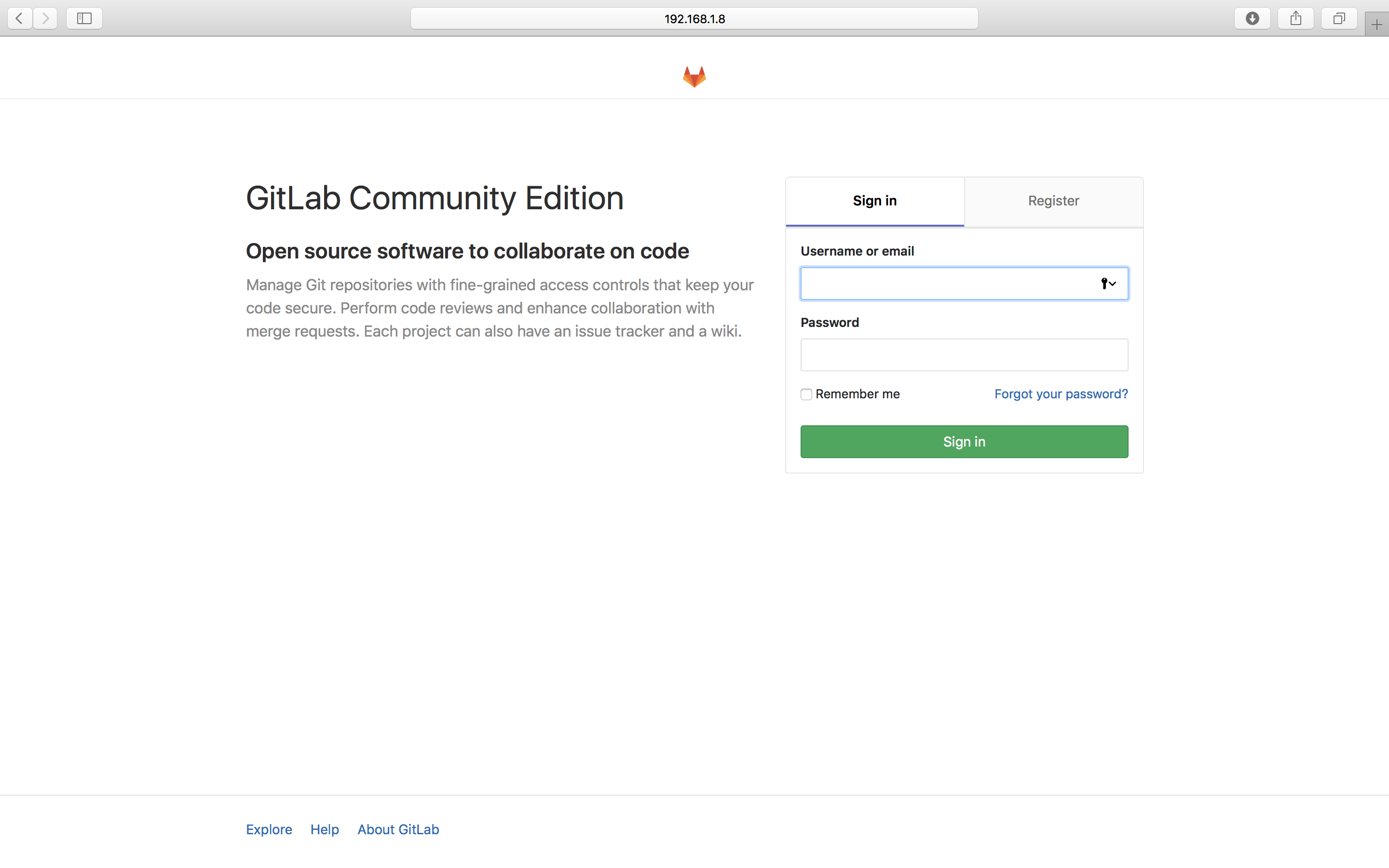This screenshot has height=868, width=1389.
Task: Click the forward navigation arrow
Action: [45, 18]
